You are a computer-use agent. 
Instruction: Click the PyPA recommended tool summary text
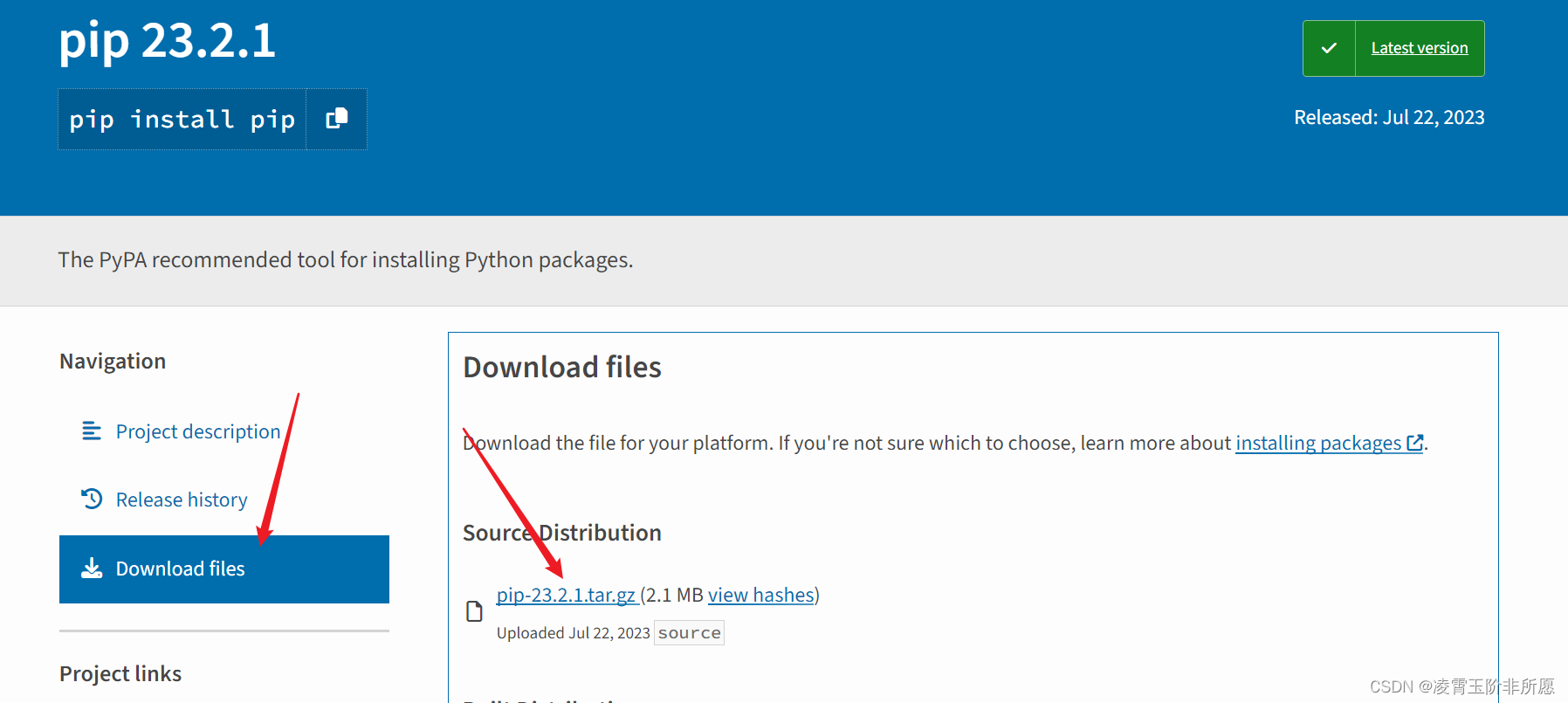[x=346, y=259]
